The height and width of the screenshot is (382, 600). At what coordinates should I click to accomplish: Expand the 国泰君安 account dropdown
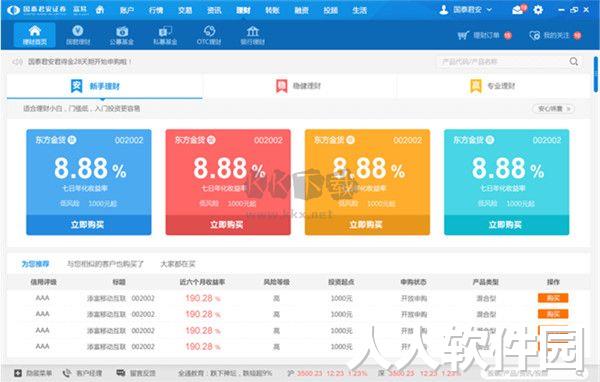[x=489, y=10]
